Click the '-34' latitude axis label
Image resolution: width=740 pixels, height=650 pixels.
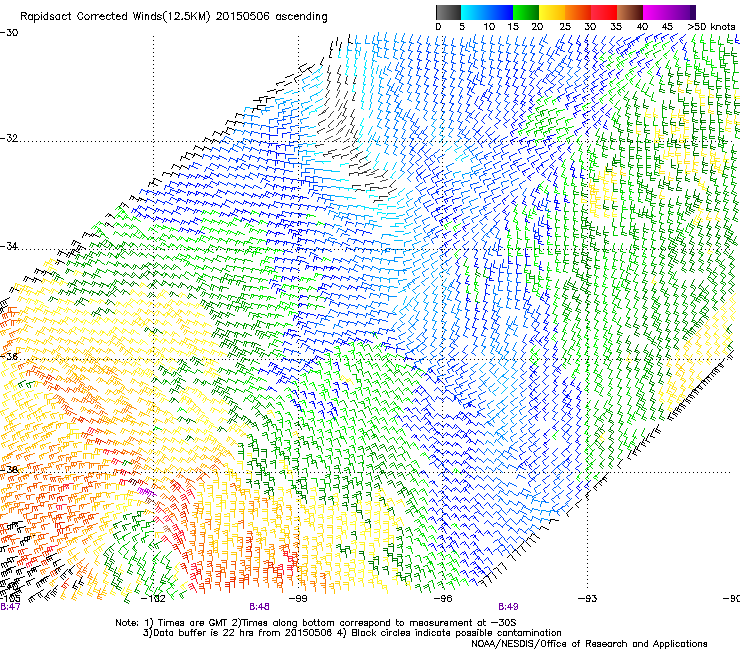9,246
